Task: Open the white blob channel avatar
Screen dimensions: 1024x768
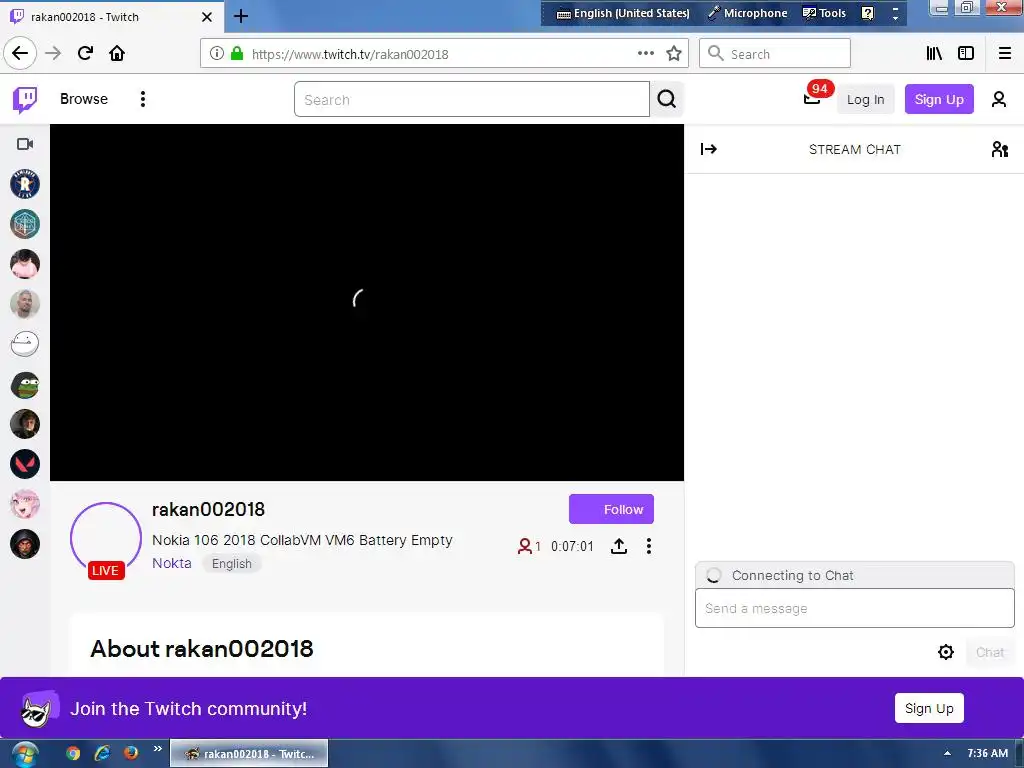Action: (25, 344)
